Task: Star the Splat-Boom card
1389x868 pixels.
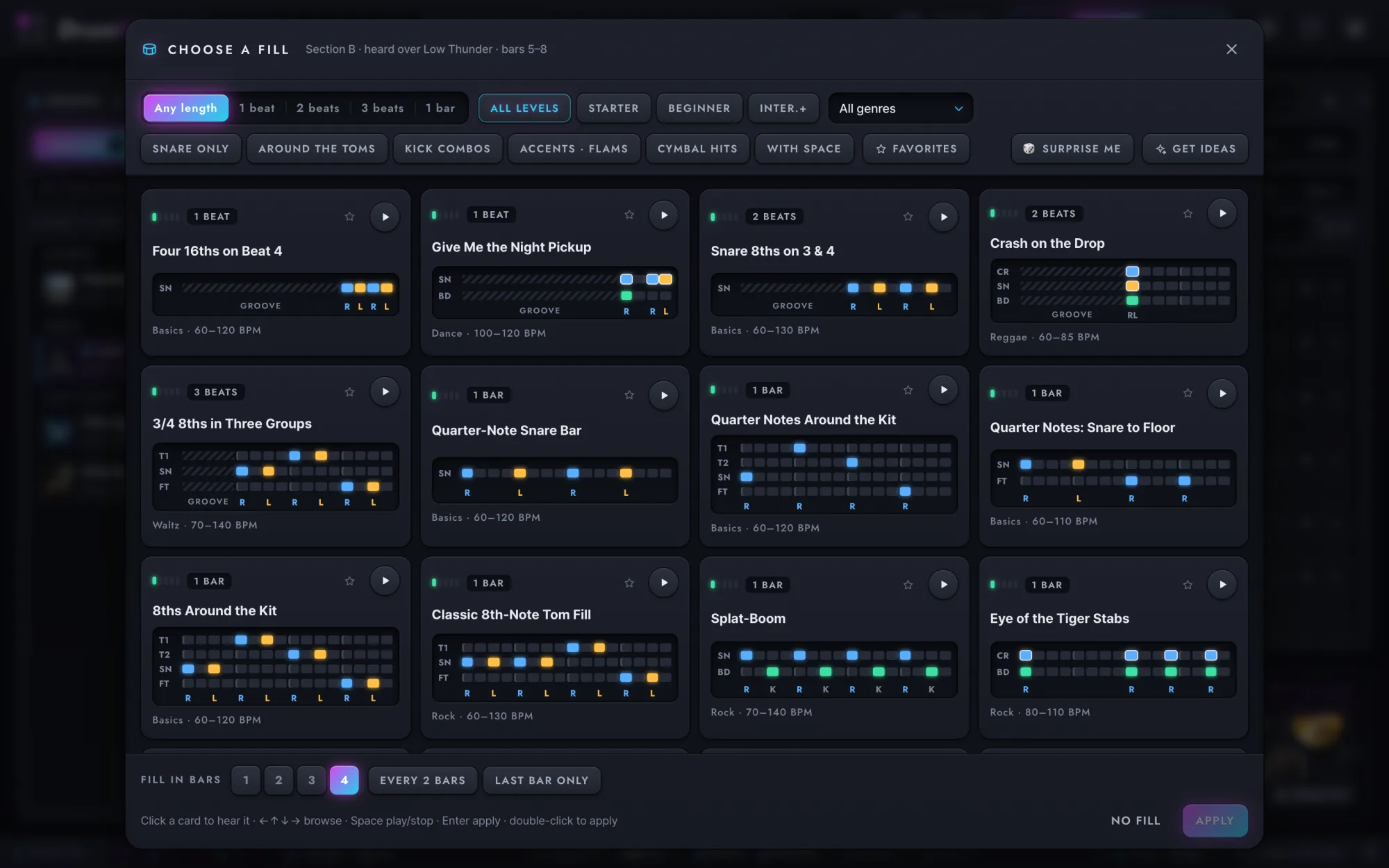Action: click(908, 585)
